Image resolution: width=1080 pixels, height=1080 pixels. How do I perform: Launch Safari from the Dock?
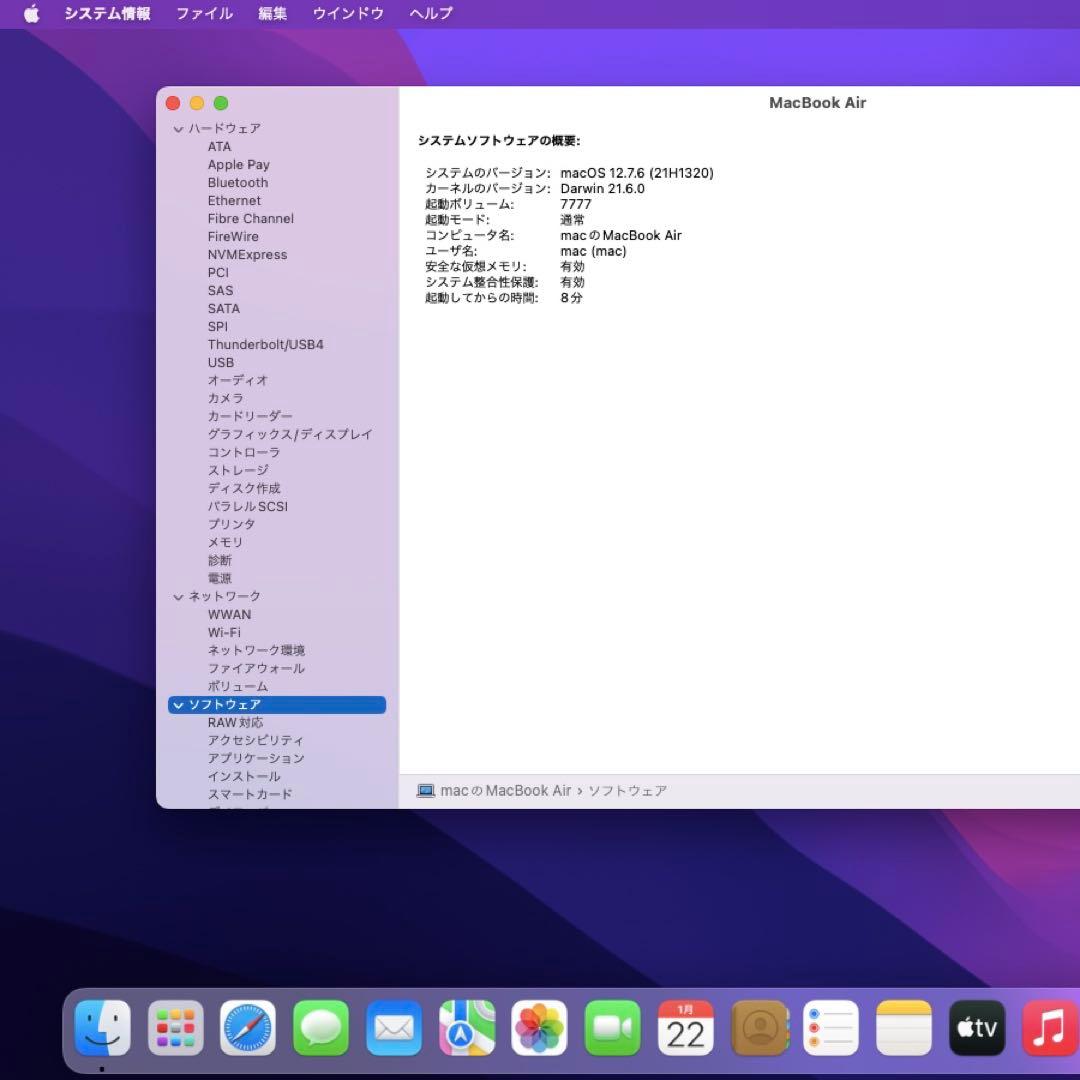(x=247, y=1026)
